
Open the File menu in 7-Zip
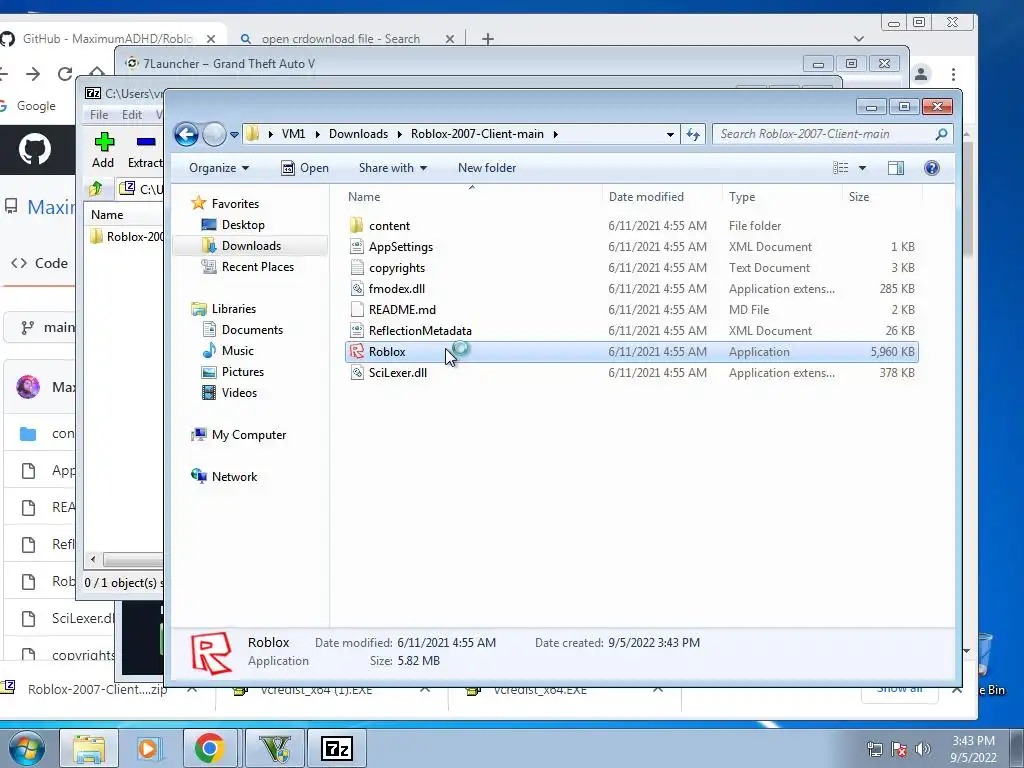pyautogui.click(x=99, y=114)
